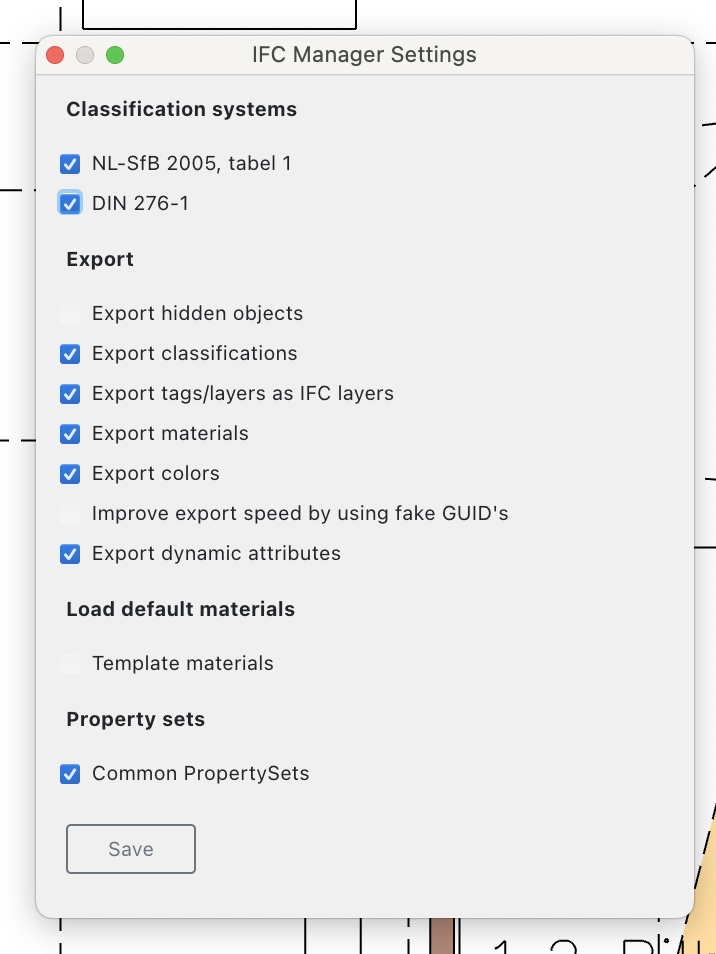Click the "Export" section heading
Viewport: 716px width, 954px height.
pyautogui.click(x=100, y=259)
